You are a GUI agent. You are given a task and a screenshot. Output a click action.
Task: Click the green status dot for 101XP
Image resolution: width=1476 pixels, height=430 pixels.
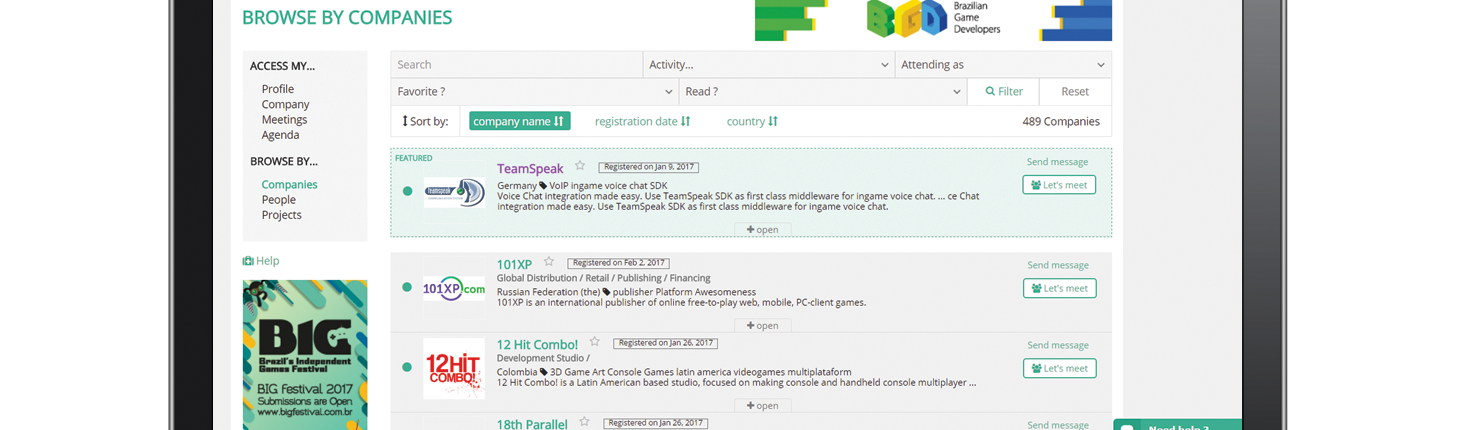(407, 287)
